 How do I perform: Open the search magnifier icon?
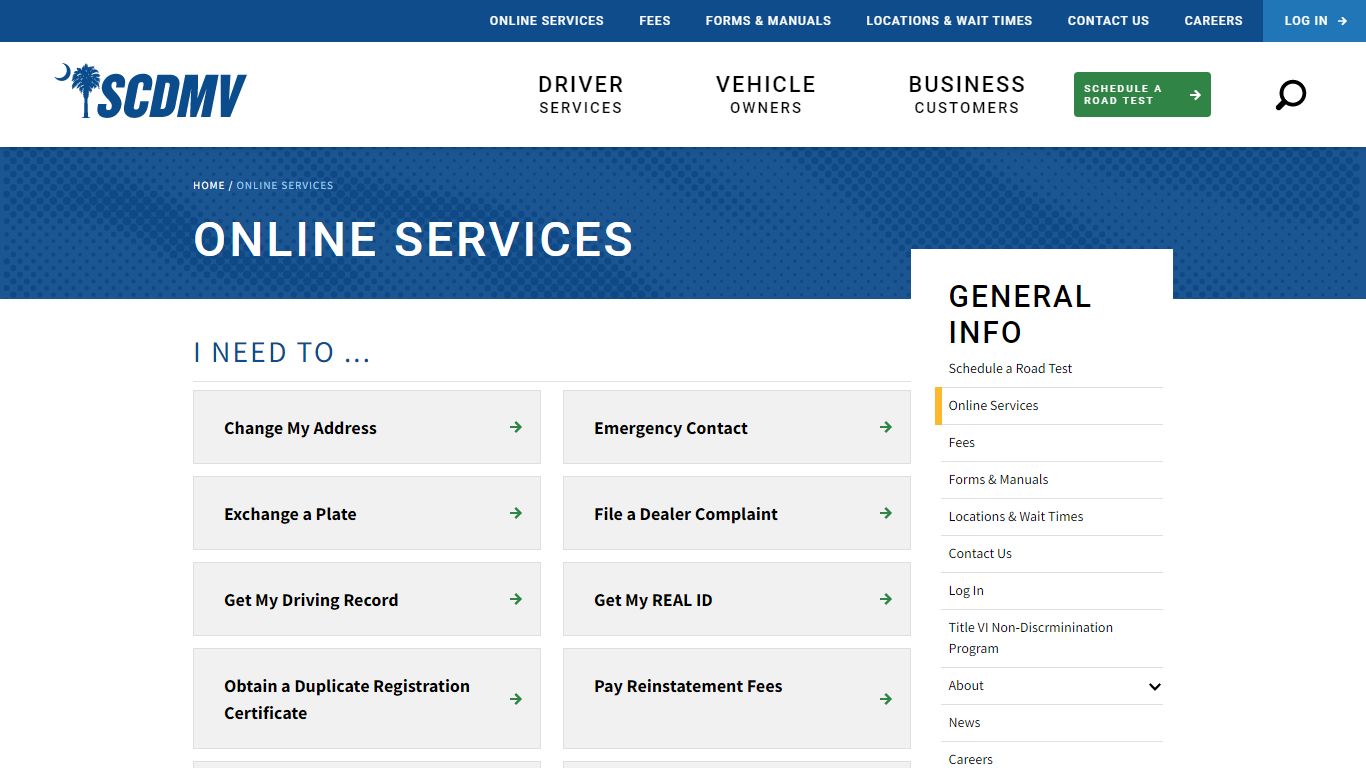click(x=1291, y=95)
